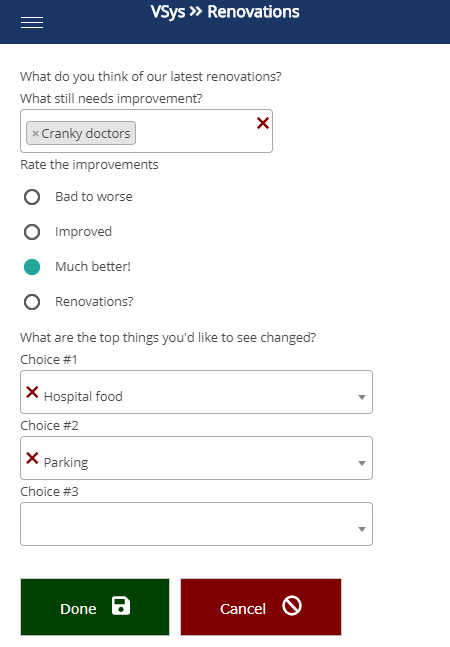Click the Much better! radio button

(32, 267)
